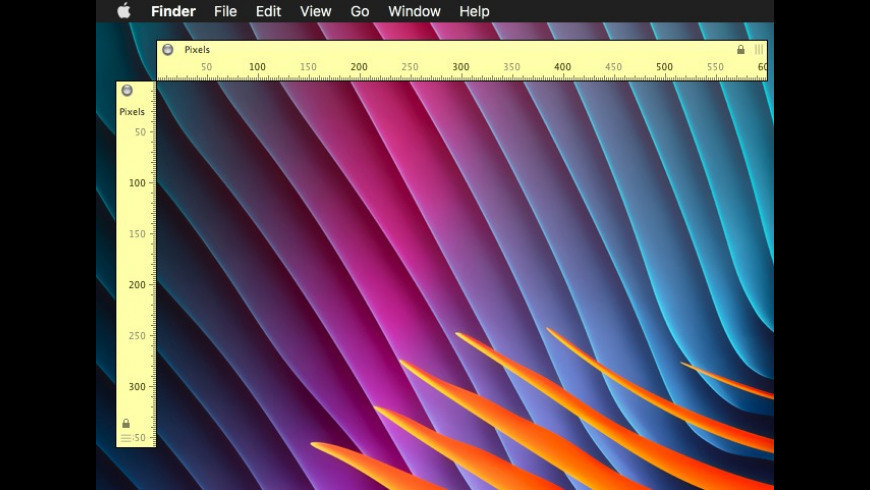870x490 pixels.
Task: Open the Go menu
Action: pos(360,11)
